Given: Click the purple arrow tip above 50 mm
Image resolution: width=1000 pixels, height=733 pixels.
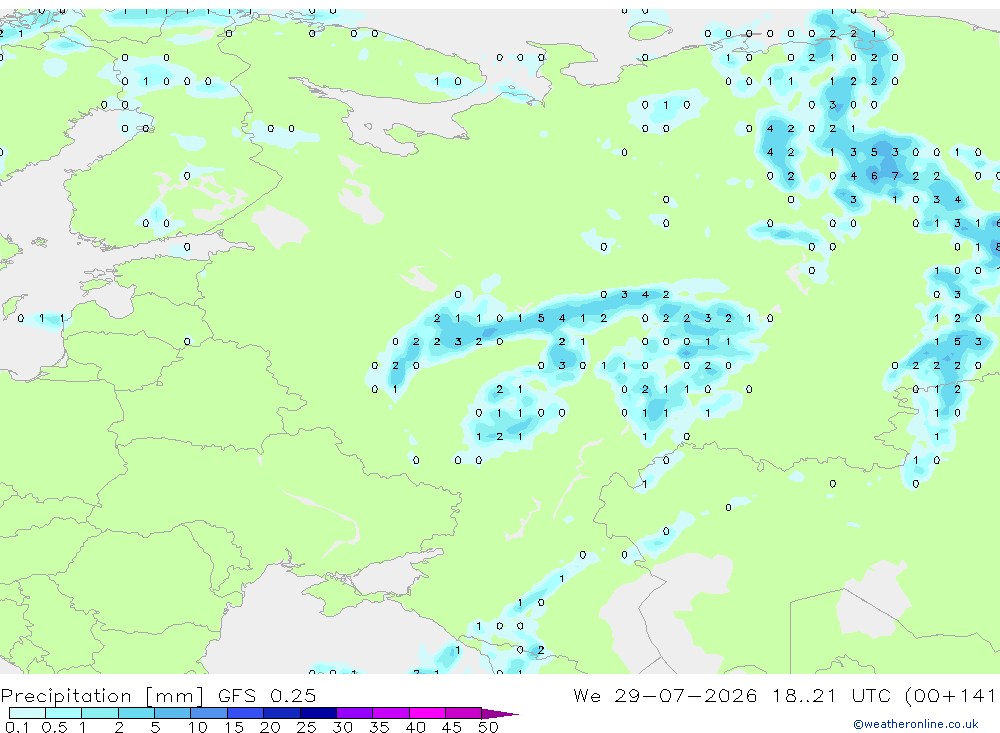Looking at the screenshot, I should tap(499, 713).
